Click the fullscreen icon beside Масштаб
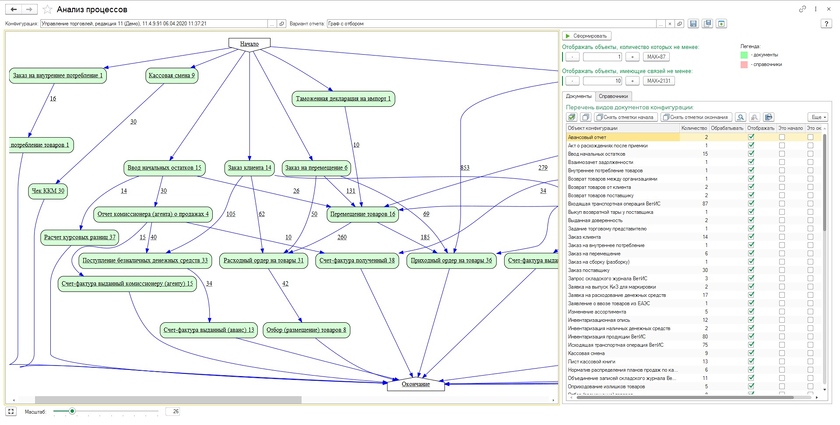This screenshot has height=425, width=840. click(10, 411)
